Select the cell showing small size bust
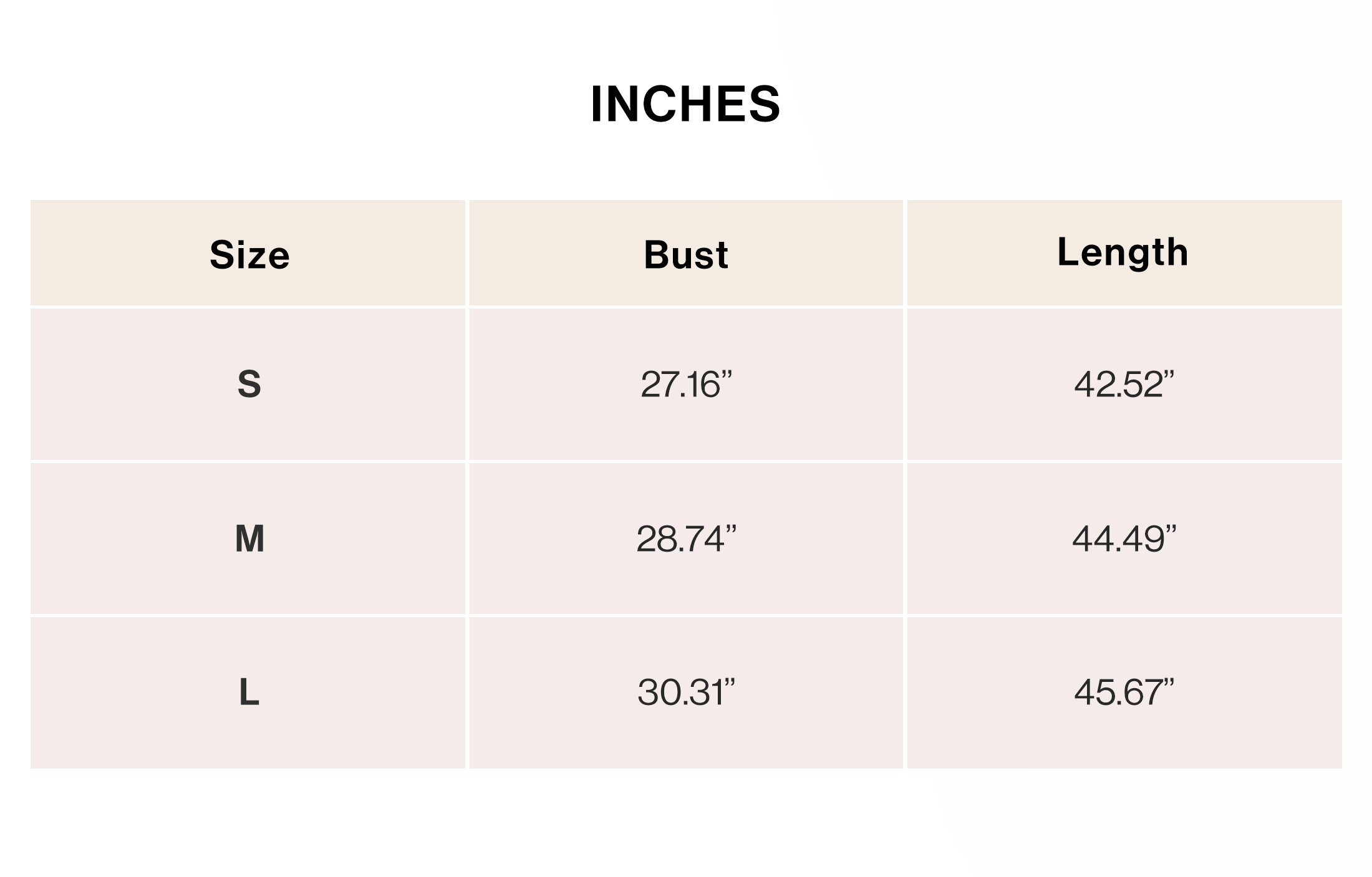The image size is (1372, 877). pos(686,384)
